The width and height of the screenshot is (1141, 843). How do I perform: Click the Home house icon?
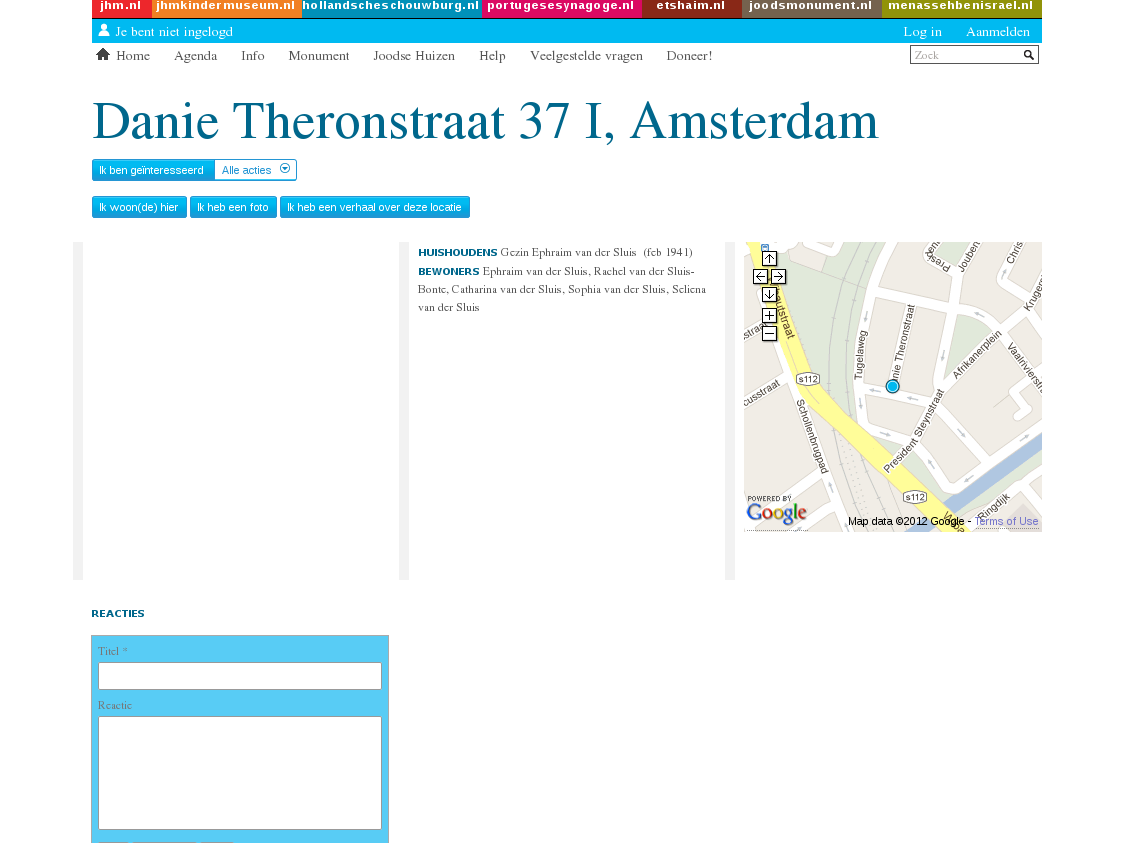coord(103,55)
